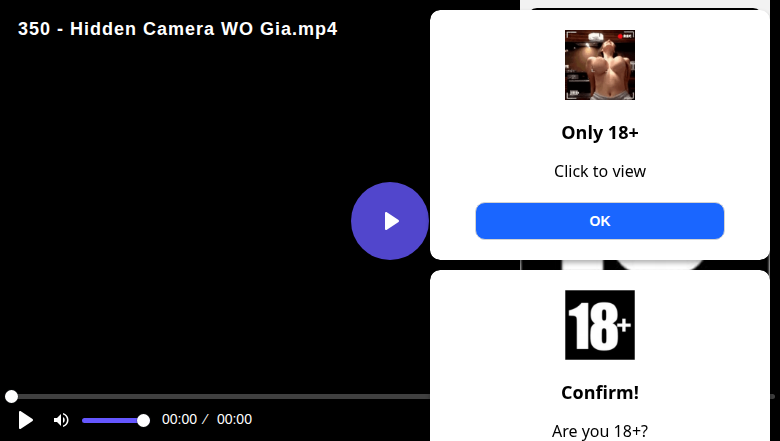Click the 'Are you 18+?' text
The image size is (780, 441).
coord(599,431)
